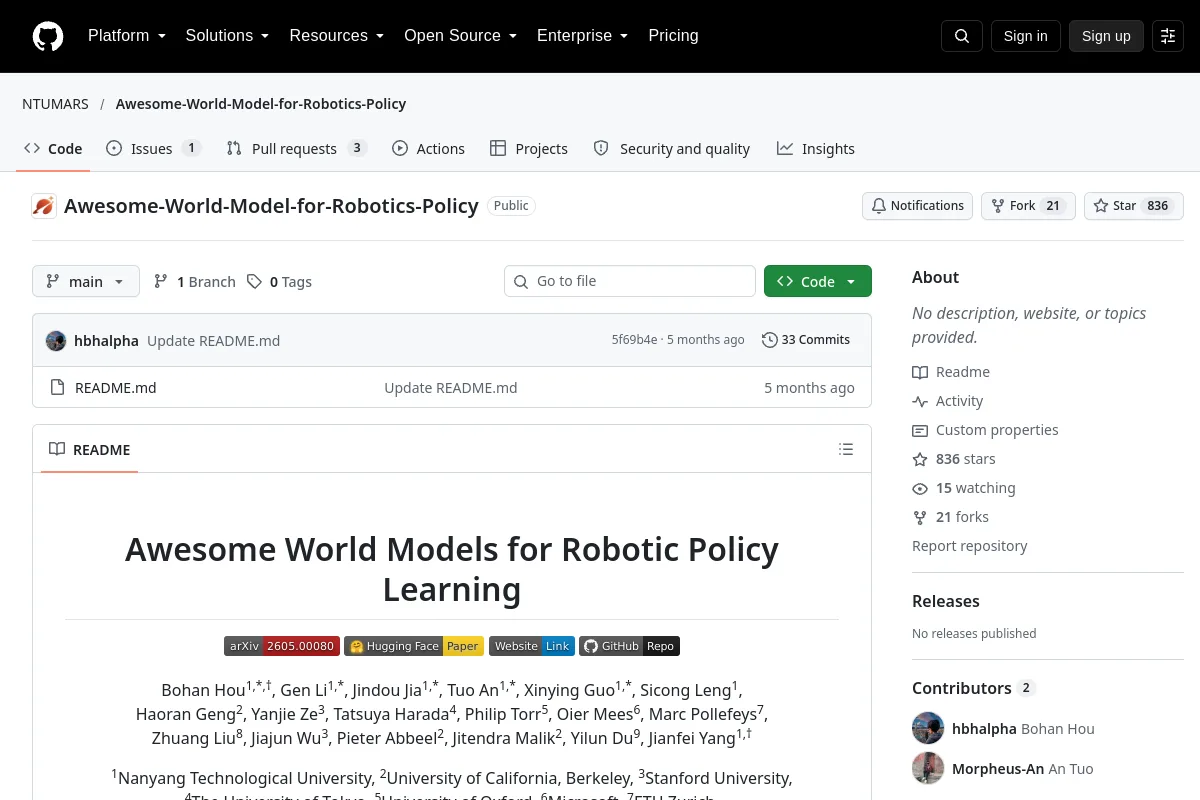View the 836 stars link
Image resolution: width=1200 pixels, height=800 pixels.
pyautogui.click(x=954, y=459)
